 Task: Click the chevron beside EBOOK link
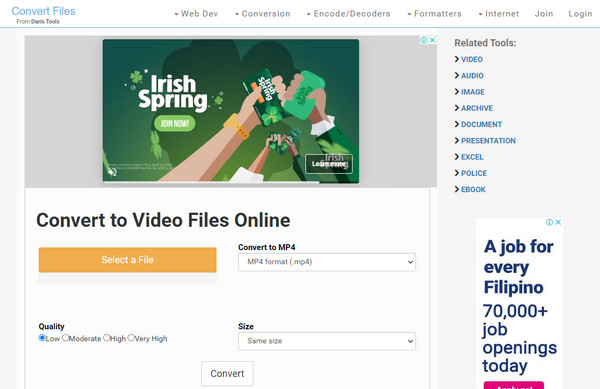pyautogui.click(x=457, y=189)
